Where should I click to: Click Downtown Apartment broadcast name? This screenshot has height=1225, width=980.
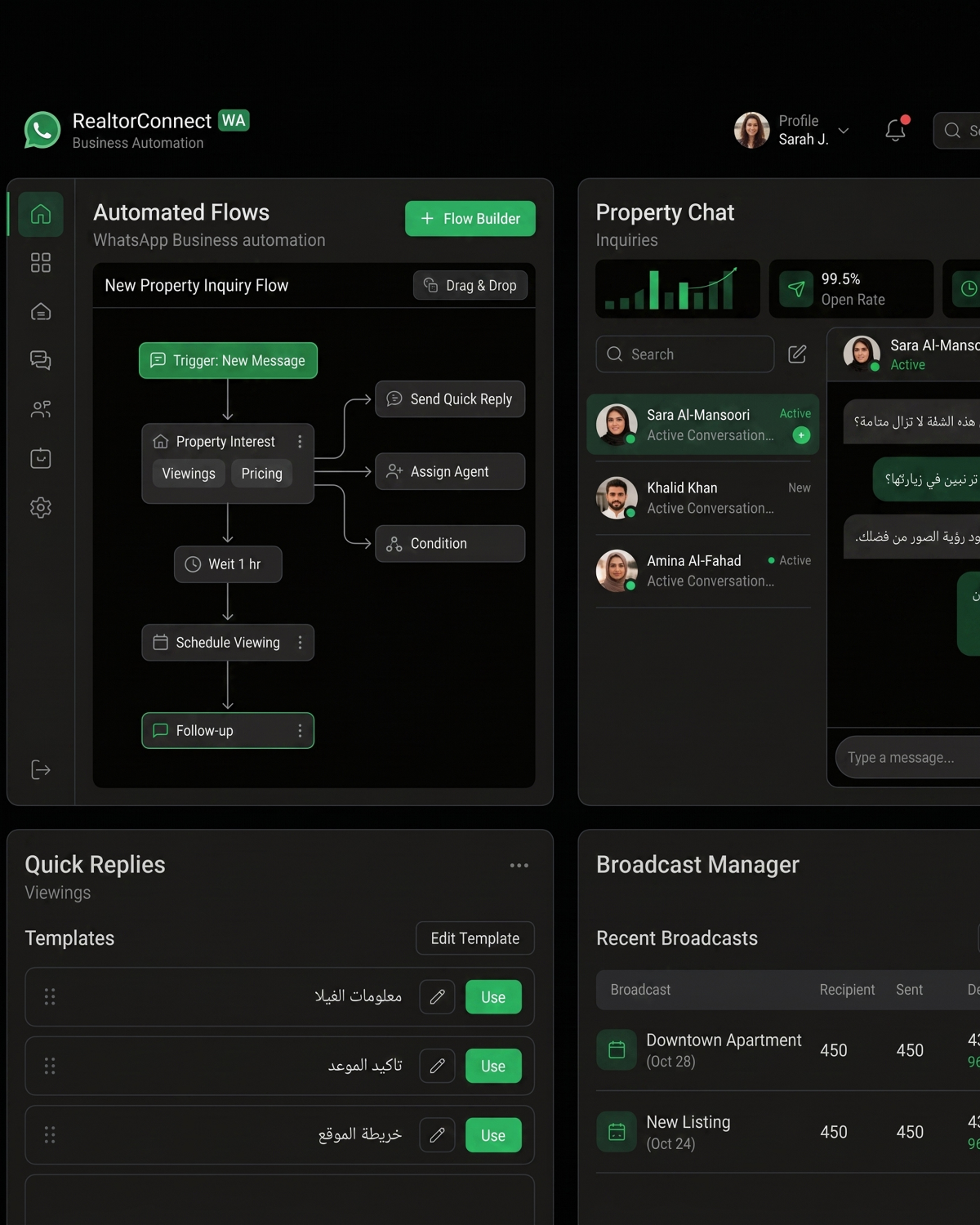coord(724,1040)
